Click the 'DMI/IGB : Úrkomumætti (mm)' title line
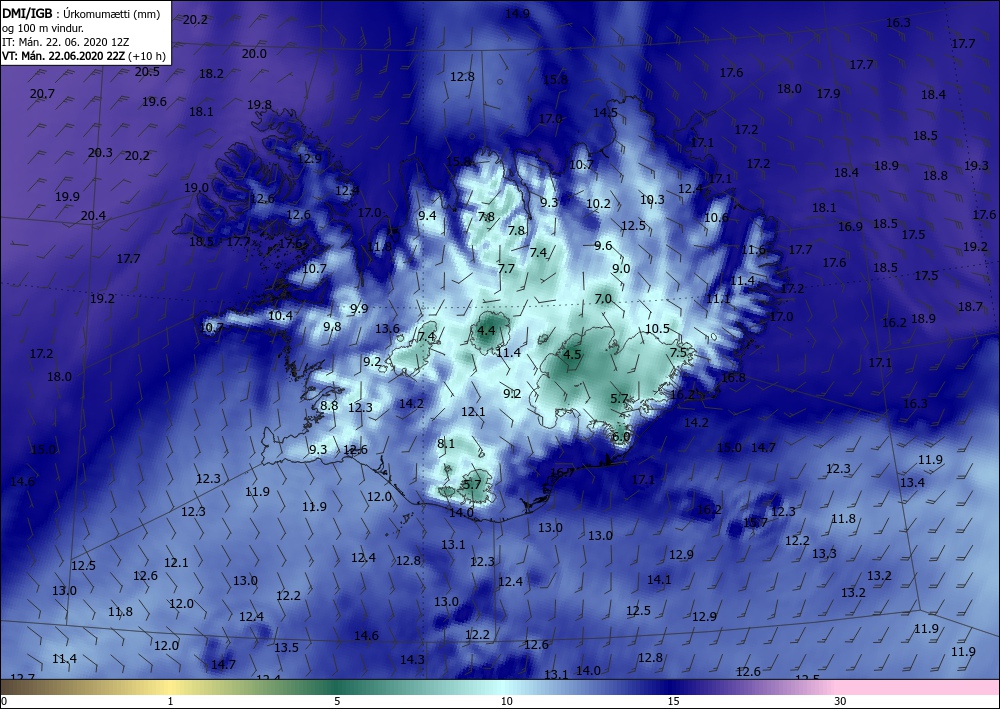 point(81,15)
